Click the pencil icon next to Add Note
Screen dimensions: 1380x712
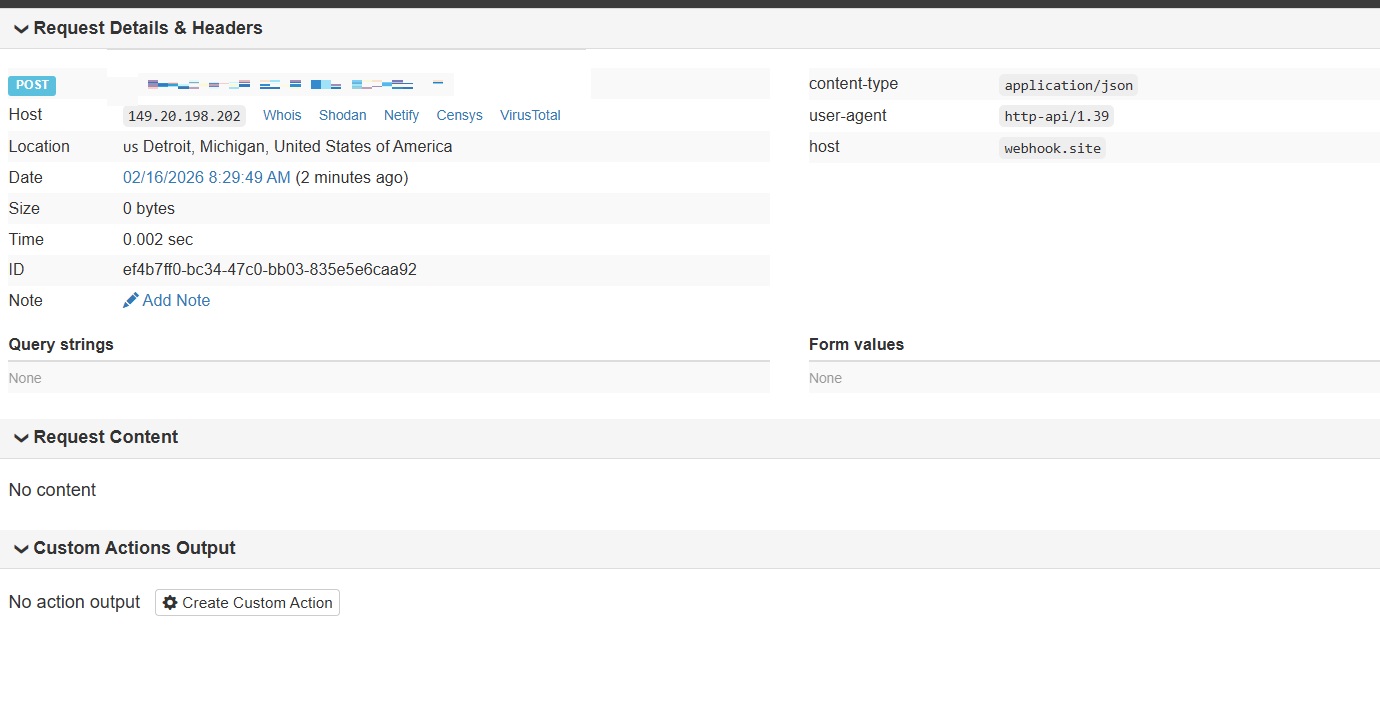click(x=130, y=300)
